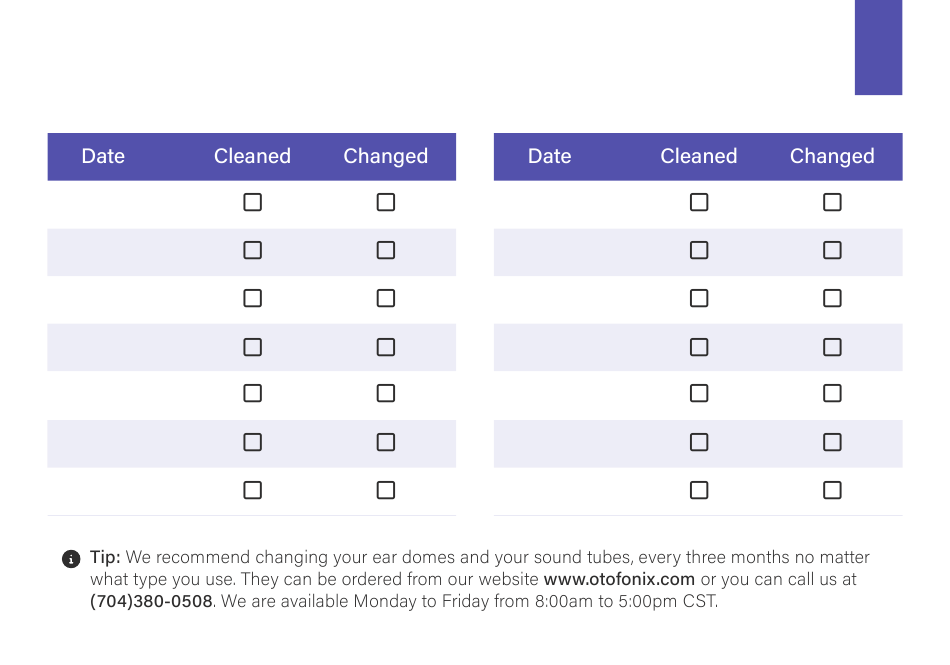Click the first Date cell in right table
Image resolution: width=950 pixels, height=665 pixels.
562,204
